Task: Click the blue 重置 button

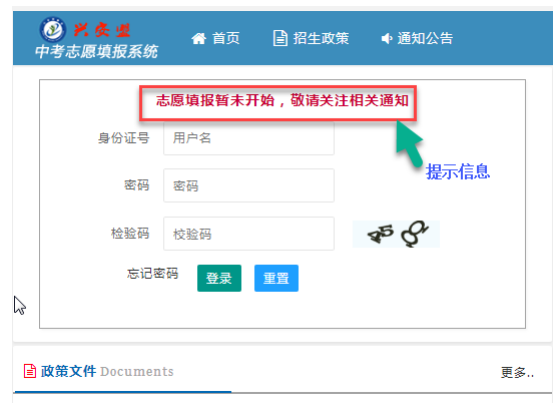Action: 276,278
